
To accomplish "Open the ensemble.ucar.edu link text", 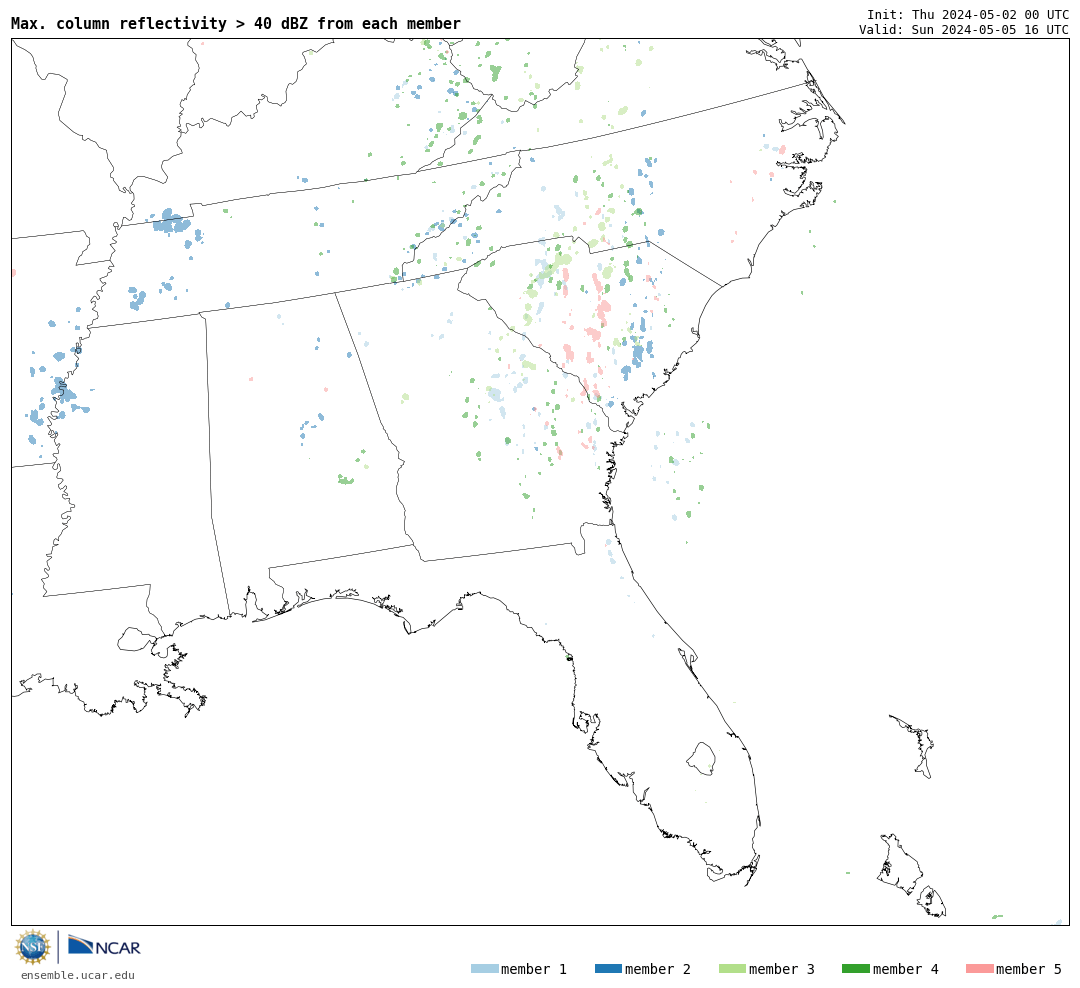I will (78, 975).
